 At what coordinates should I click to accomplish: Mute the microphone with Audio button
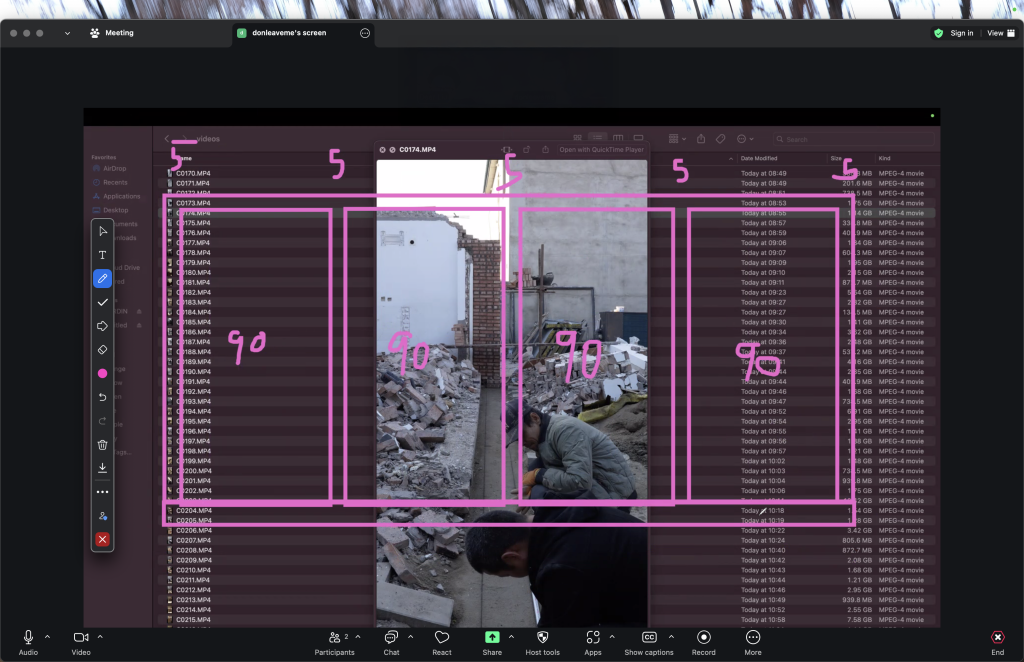[x=28, y=641]
